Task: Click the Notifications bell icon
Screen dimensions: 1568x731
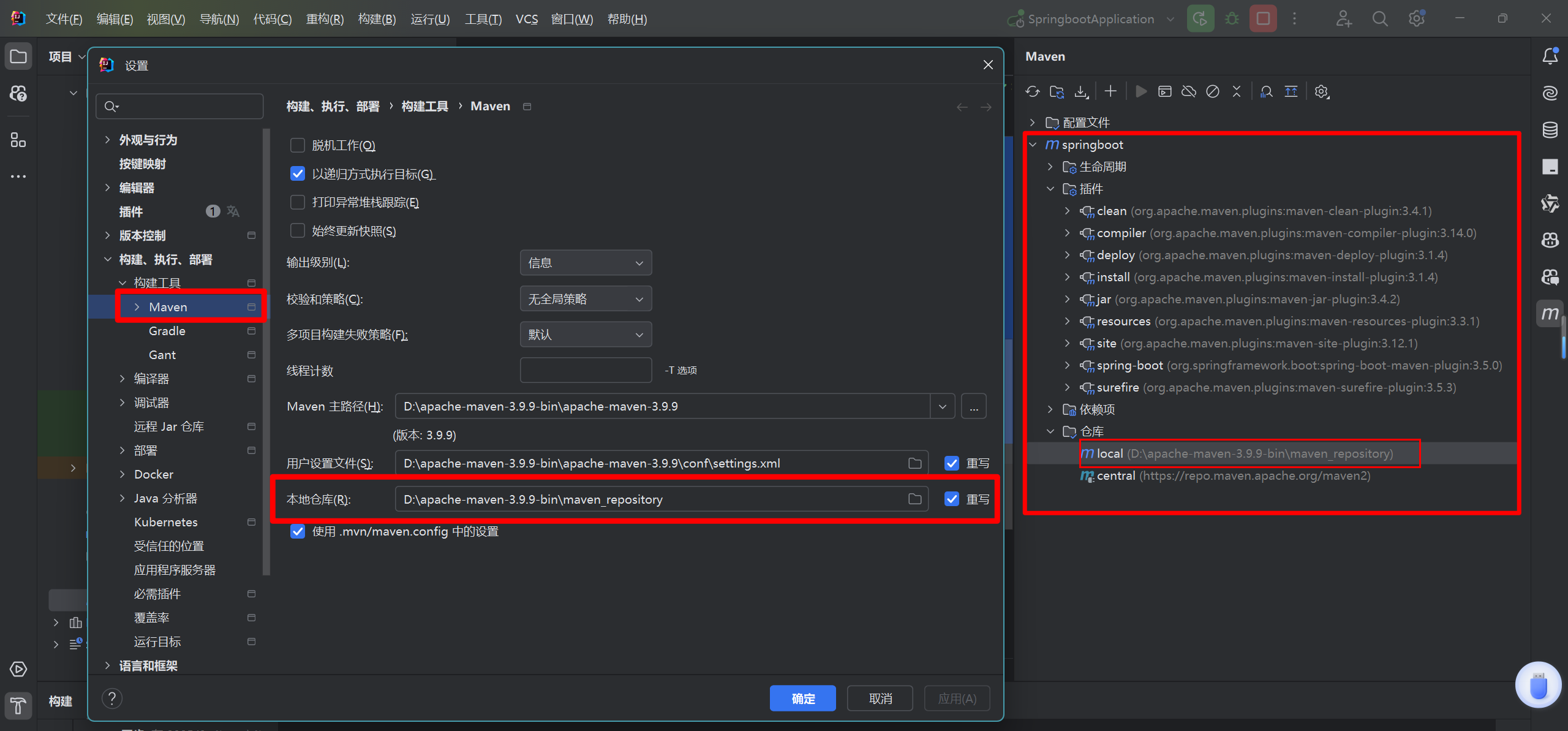Action: click(1550, 56)
